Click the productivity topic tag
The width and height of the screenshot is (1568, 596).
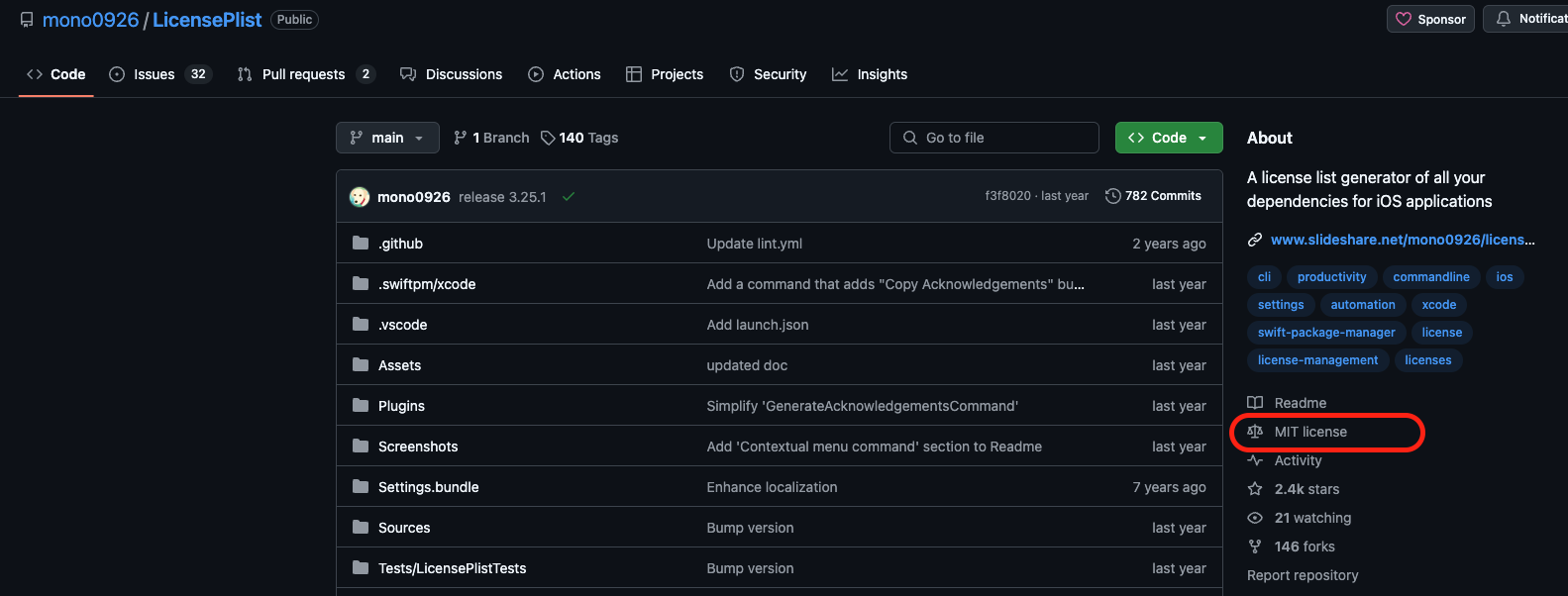click(1331, 277)
